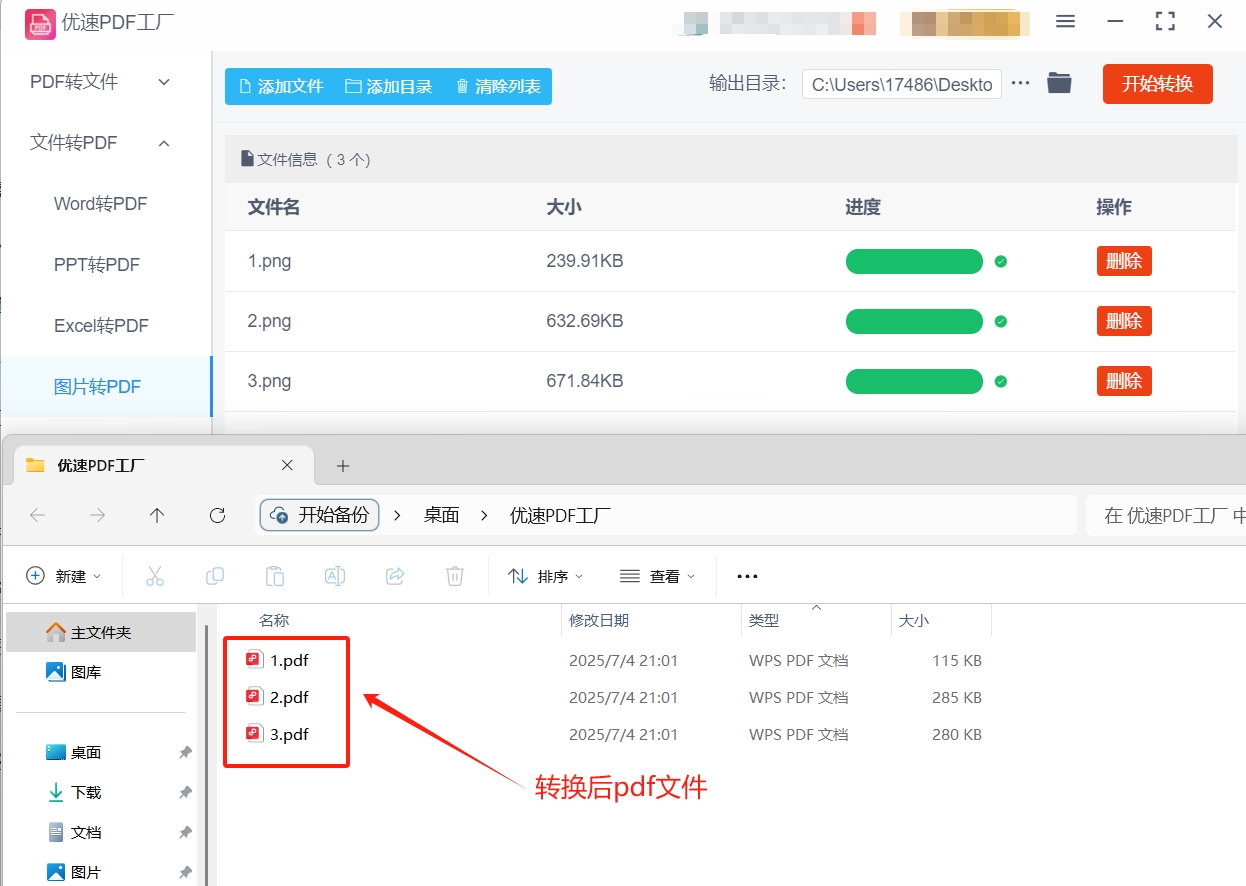Viewport: 1246px width, 886px height.
Task: Select 1.pdf in the Explorer file list
Action: coord(289,659)
